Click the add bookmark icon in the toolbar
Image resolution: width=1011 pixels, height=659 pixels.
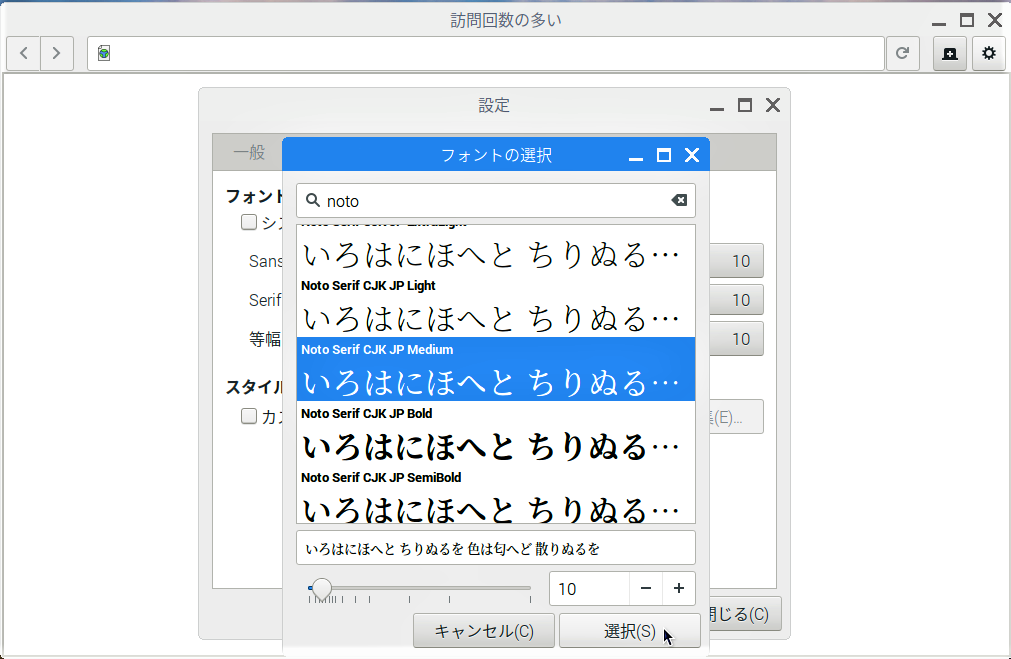(949, 53)
